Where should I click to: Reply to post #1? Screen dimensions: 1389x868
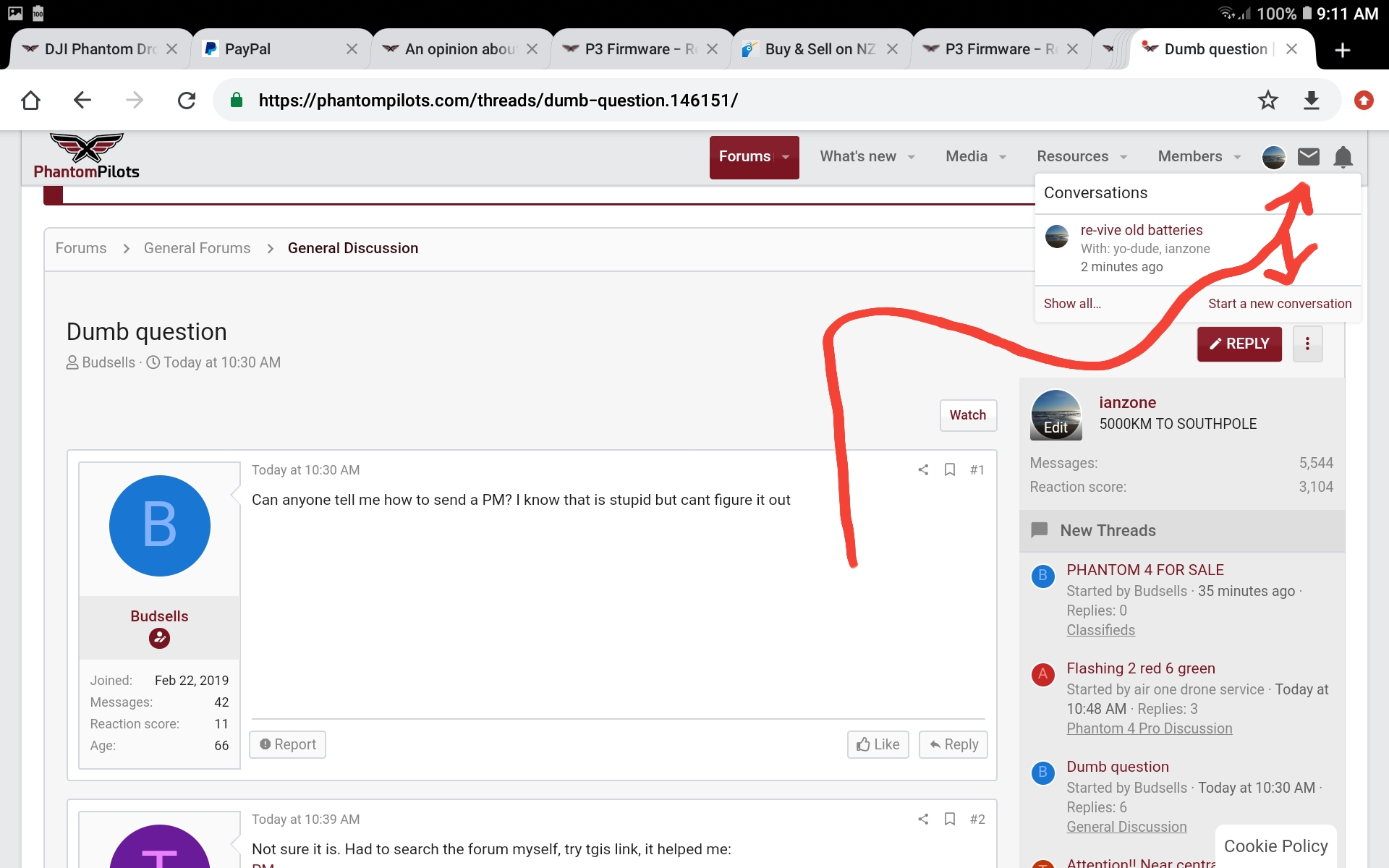pos(953,744)
